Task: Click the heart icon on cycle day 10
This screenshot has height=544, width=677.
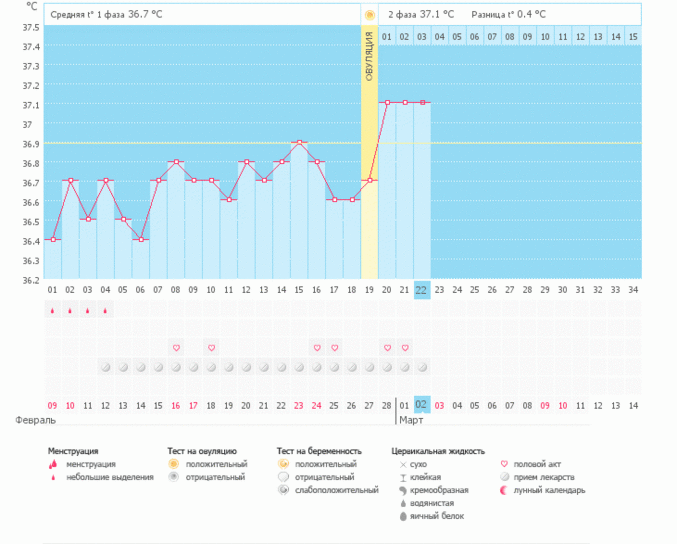Action: pyautogui.click(x=211, y=348)
